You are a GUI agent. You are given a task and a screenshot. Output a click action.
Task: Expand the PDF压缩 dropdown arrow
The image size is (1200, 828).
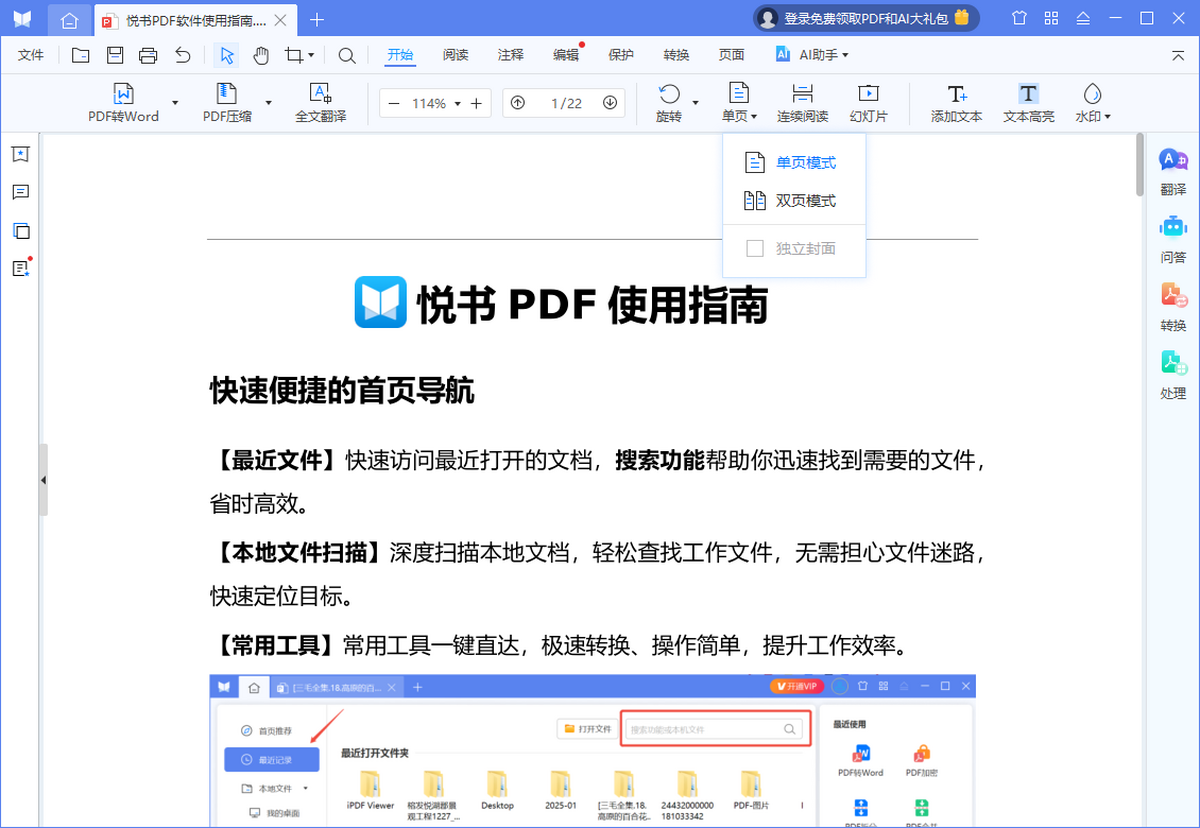[x=268, y=103]
